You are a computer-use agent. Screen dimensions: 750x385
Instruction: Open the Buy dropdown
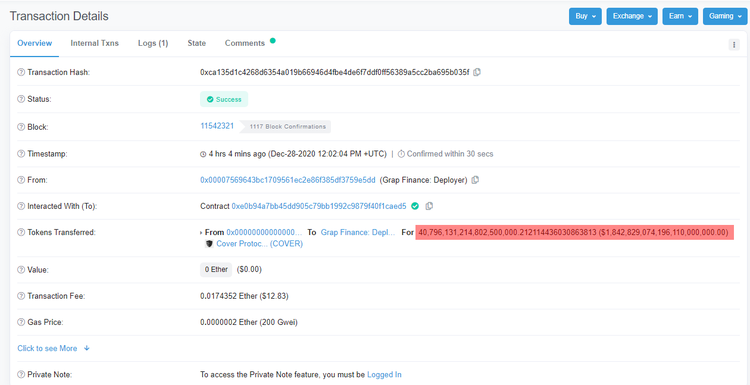pos(585,16)
